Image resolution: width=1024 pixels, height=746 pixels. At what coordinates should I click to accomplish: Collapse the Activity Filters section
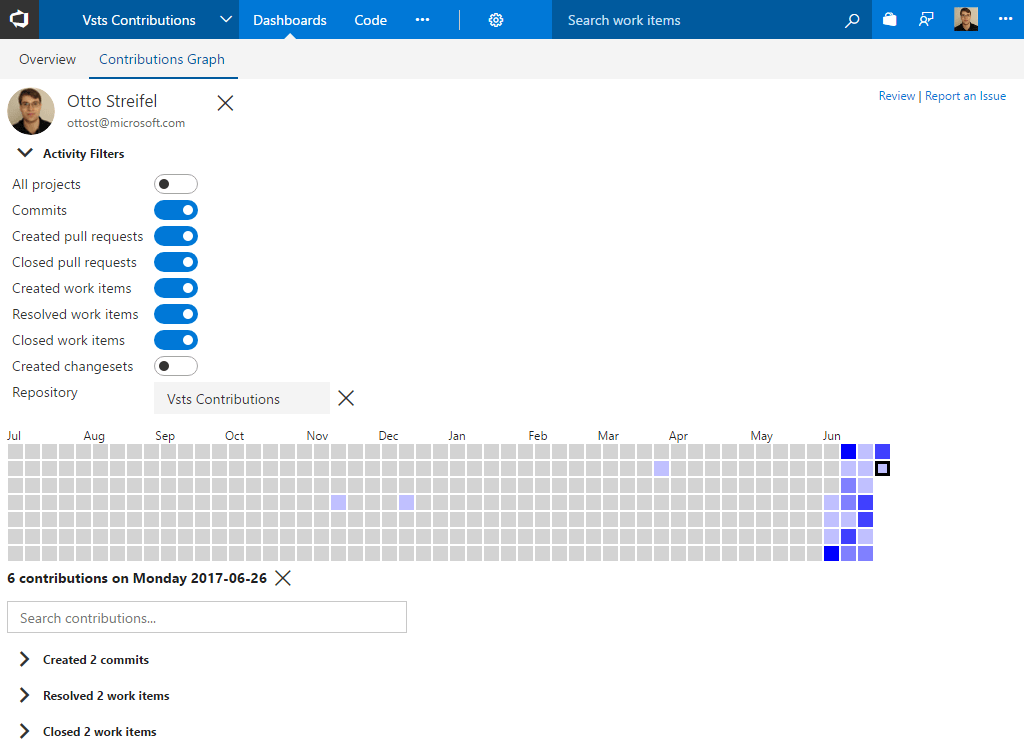point(24,153)
